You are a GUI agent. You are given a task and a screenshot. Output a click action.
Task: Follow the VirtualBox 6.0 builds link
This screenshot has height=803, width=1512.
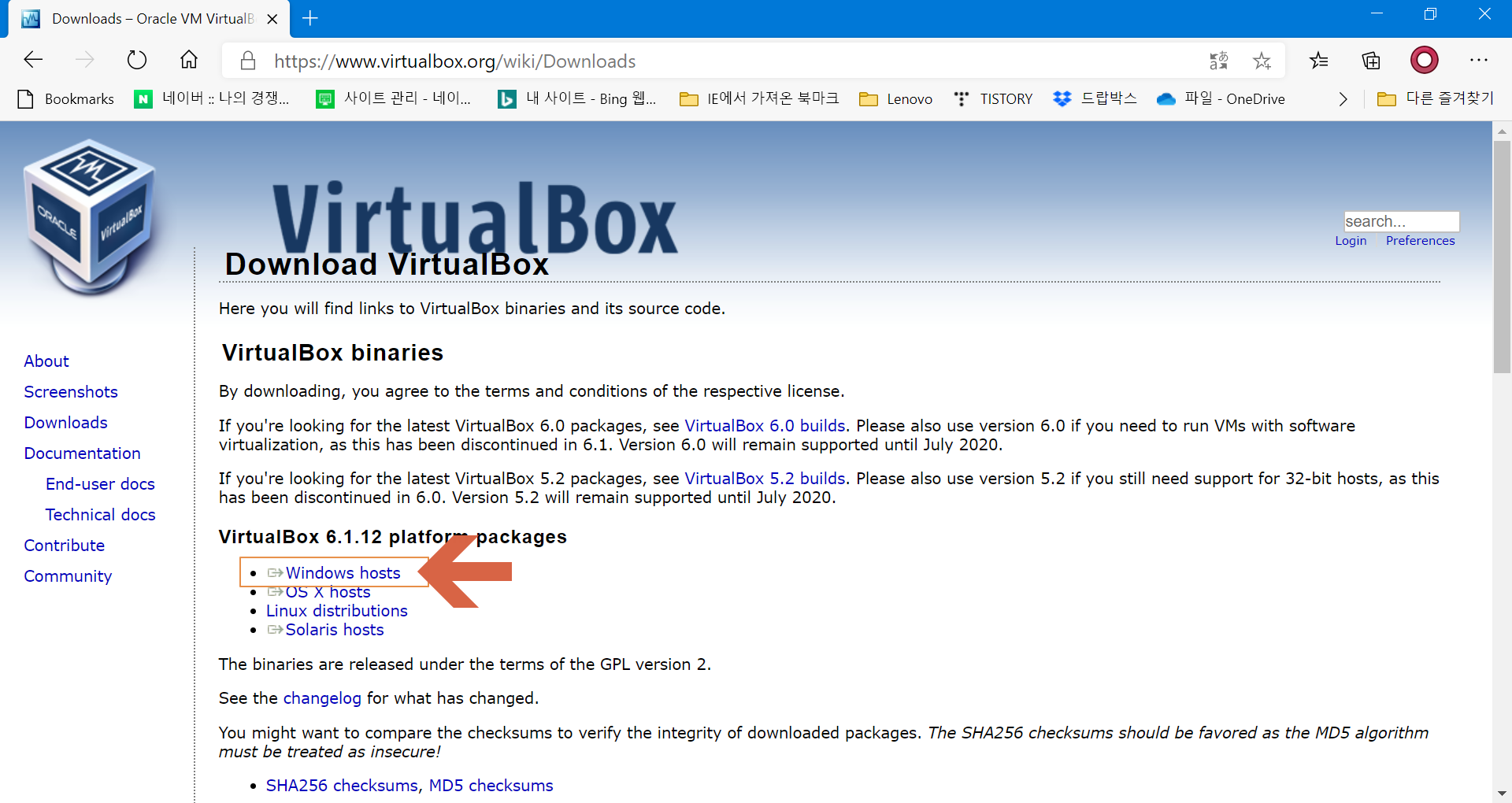coord(765,426)
